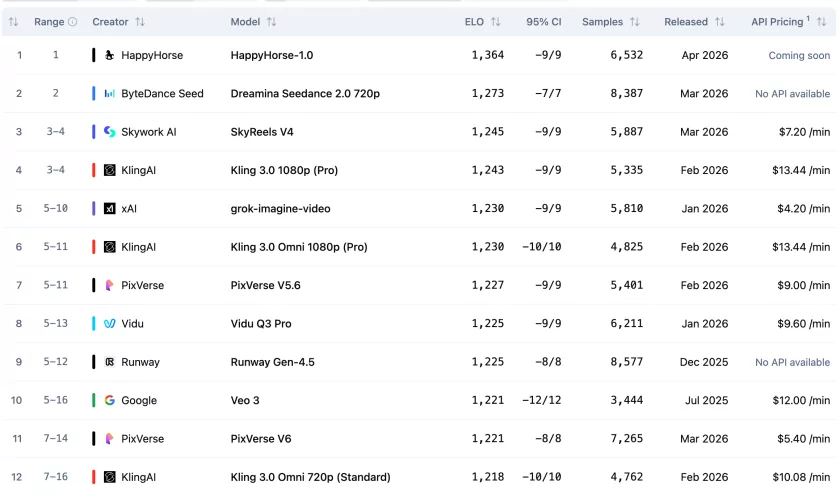The image size is (840, 495).
Task: Sort by the Creator column arrows
Action: click(x=139, y=22)
